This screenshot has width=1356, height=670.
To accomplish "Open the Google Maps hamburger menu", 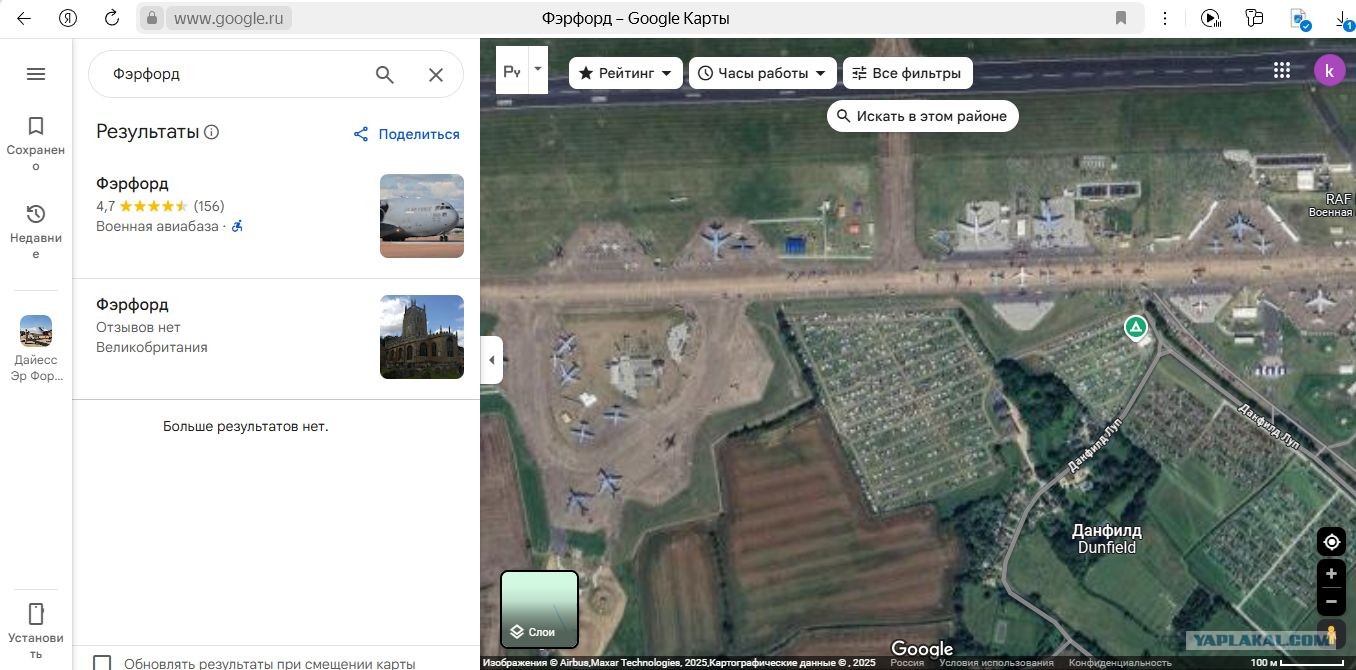I will tap(36, 74).
